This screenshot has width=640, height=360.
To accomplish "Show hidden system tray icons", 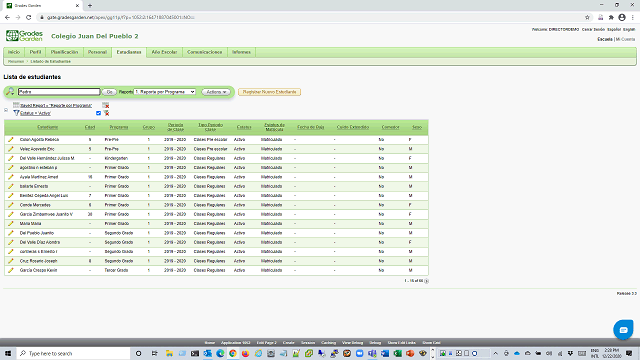I will (x=496, y=353).
